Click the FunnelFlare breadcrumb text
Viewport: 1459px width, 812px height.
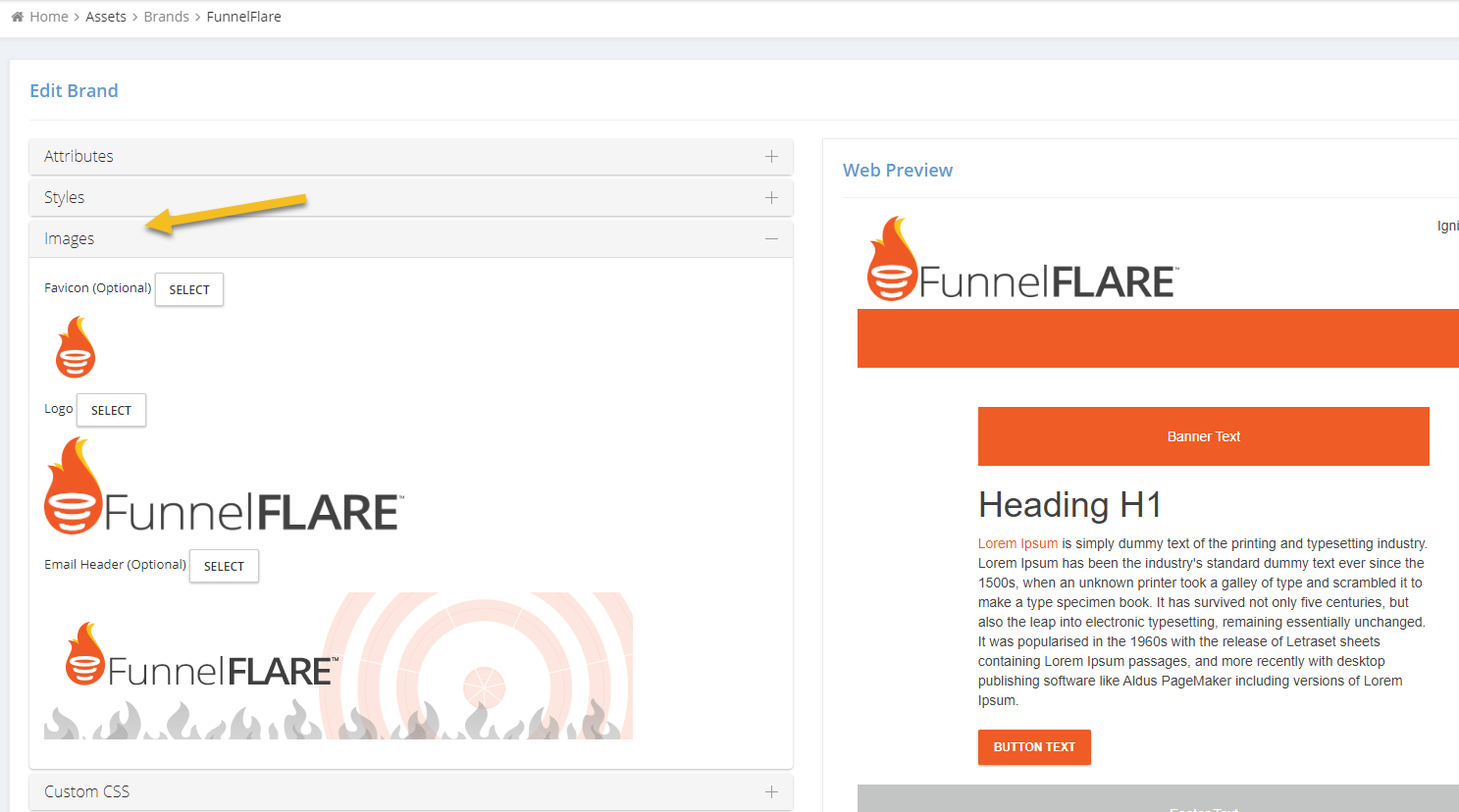pyautogui.click(x=243, y=17)
